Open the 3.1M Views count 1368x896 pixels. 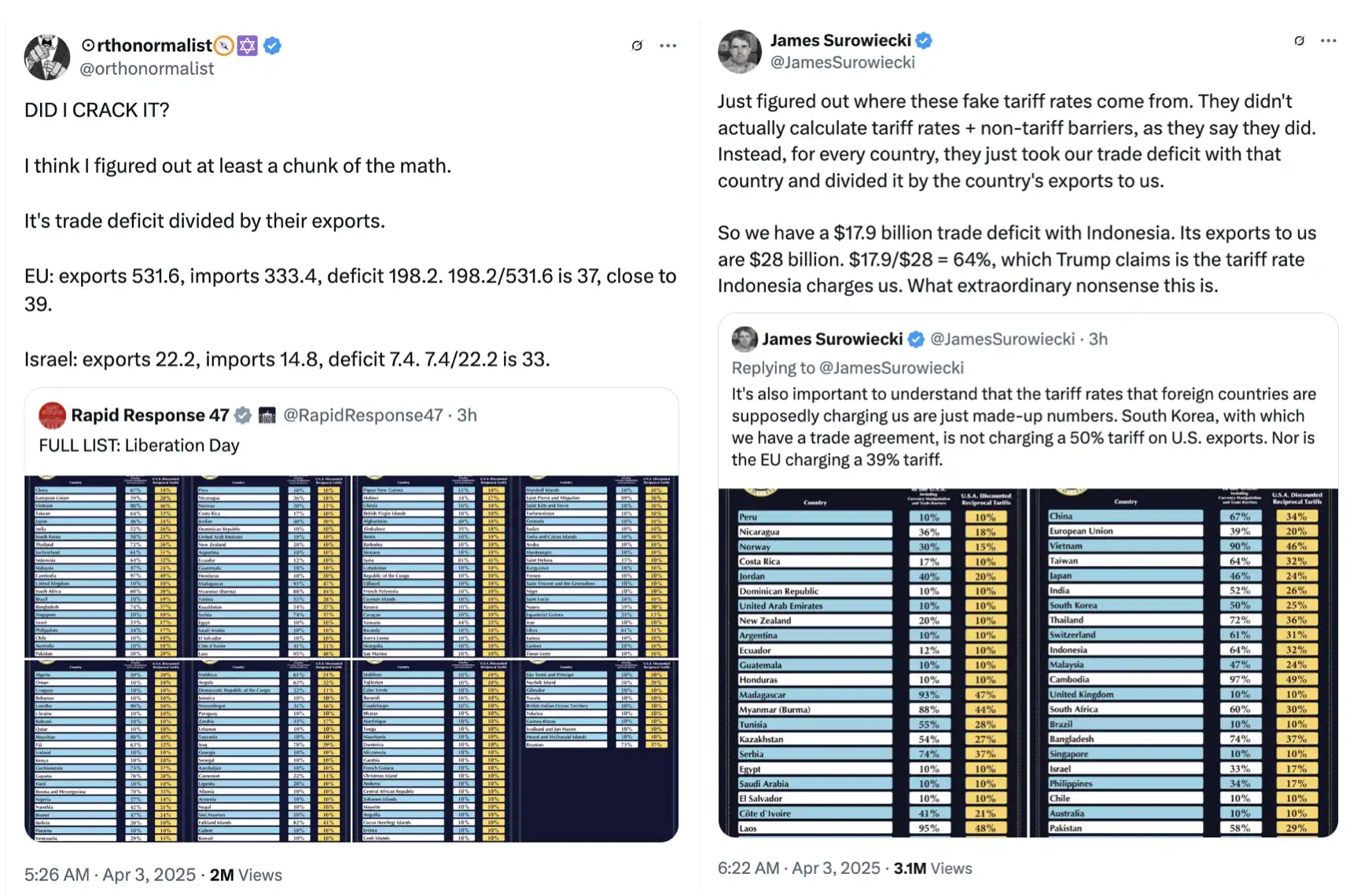click(932, 868)
